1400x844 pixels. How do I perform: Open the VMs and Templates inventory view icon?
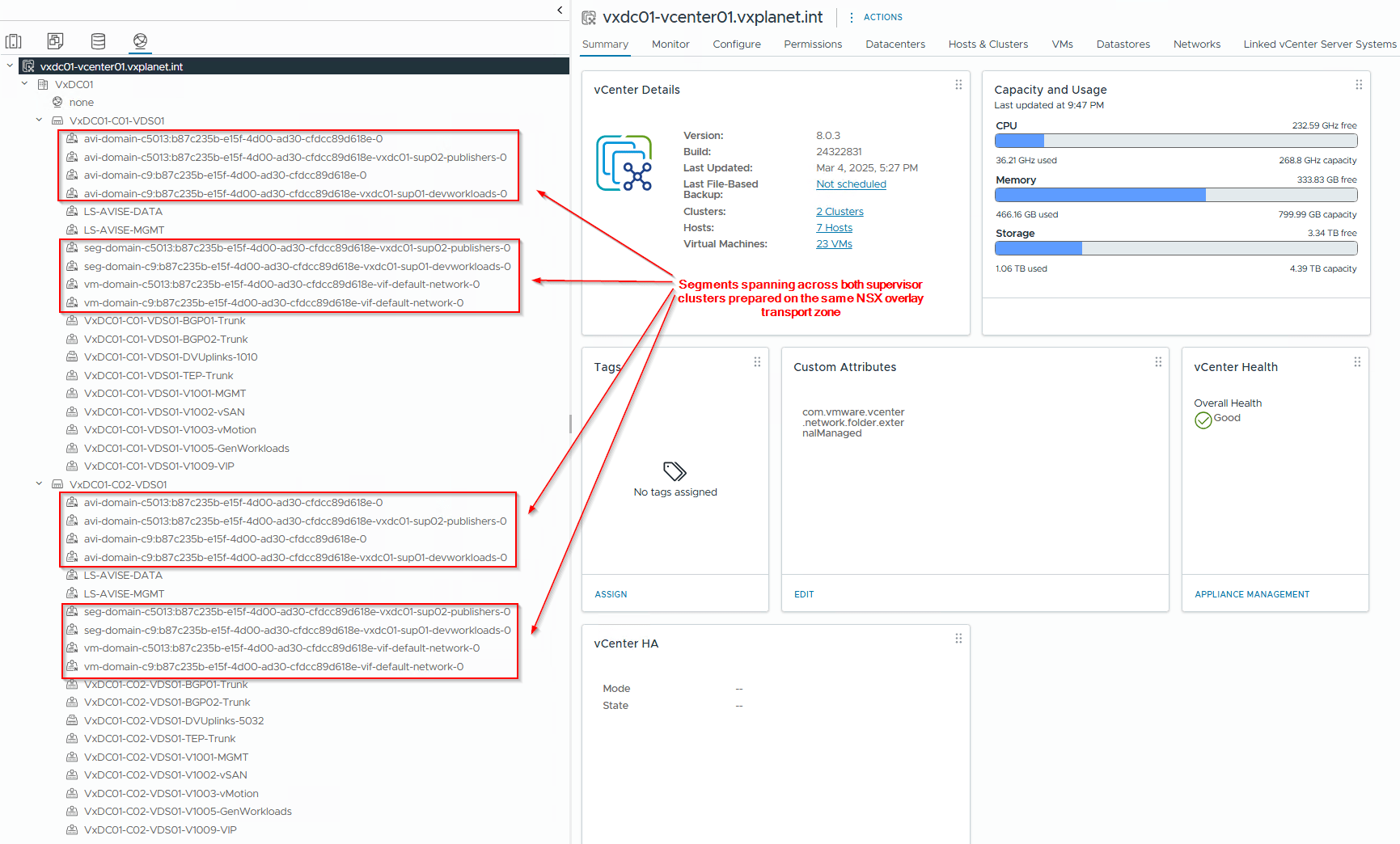[55, 41]
